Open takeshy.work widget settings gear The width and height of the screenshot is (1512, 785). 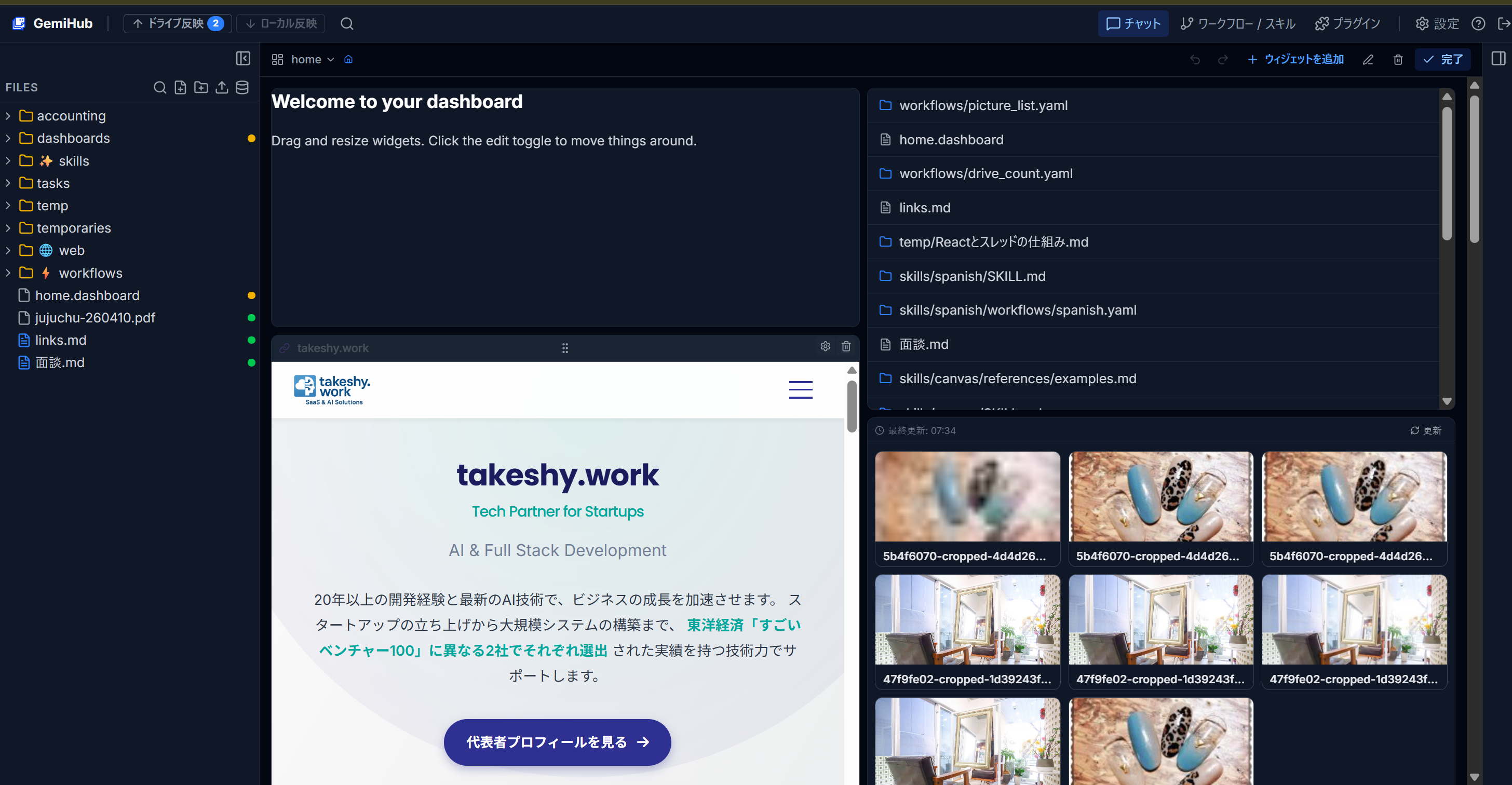coord(825,346)
